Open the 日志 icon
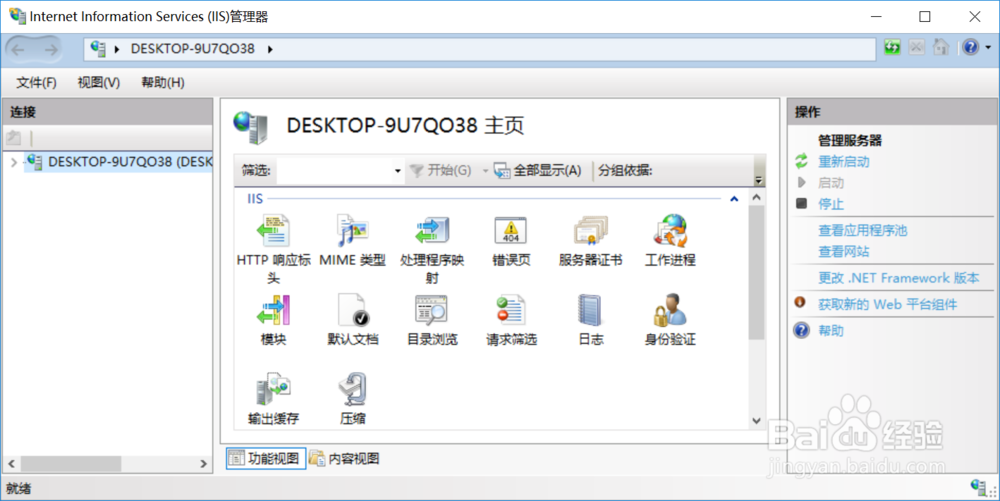Viewport: 1000px width, 501px height. pos(591,310)
